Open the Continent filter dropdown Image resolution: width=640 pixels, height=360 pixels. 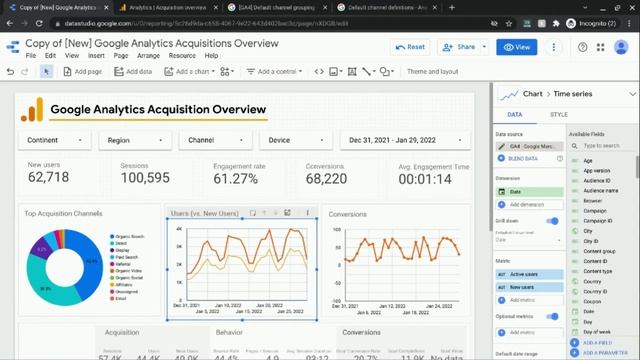[55, 140]
